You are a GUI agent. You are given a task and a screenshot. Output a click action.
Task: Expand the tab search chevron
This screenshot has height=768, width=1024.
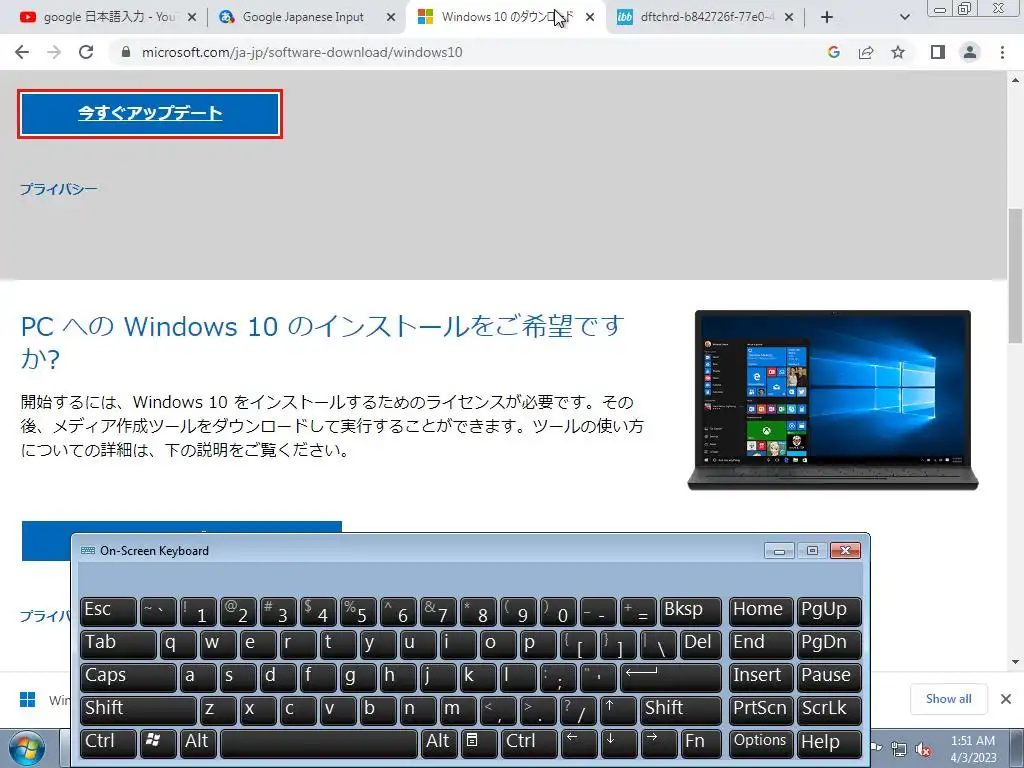click(x=904, y=18)
